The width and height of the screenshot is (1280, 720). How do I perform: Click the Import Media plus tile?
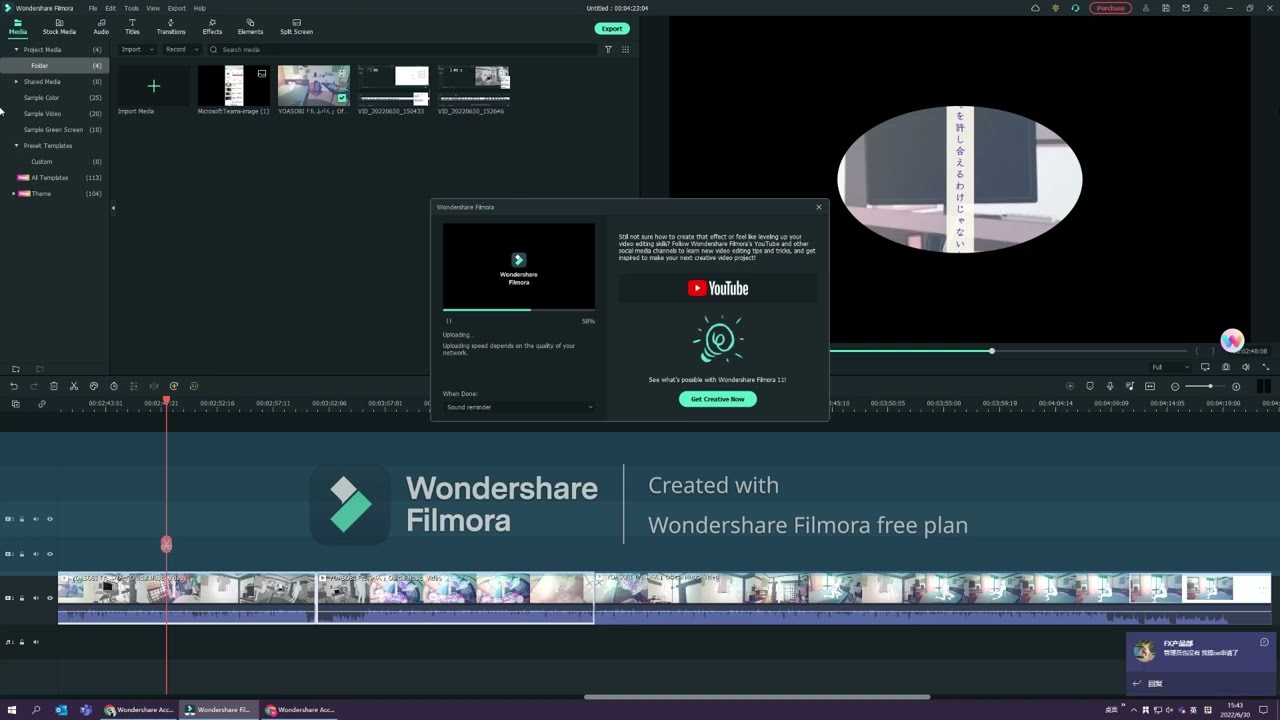click(153, 86)
